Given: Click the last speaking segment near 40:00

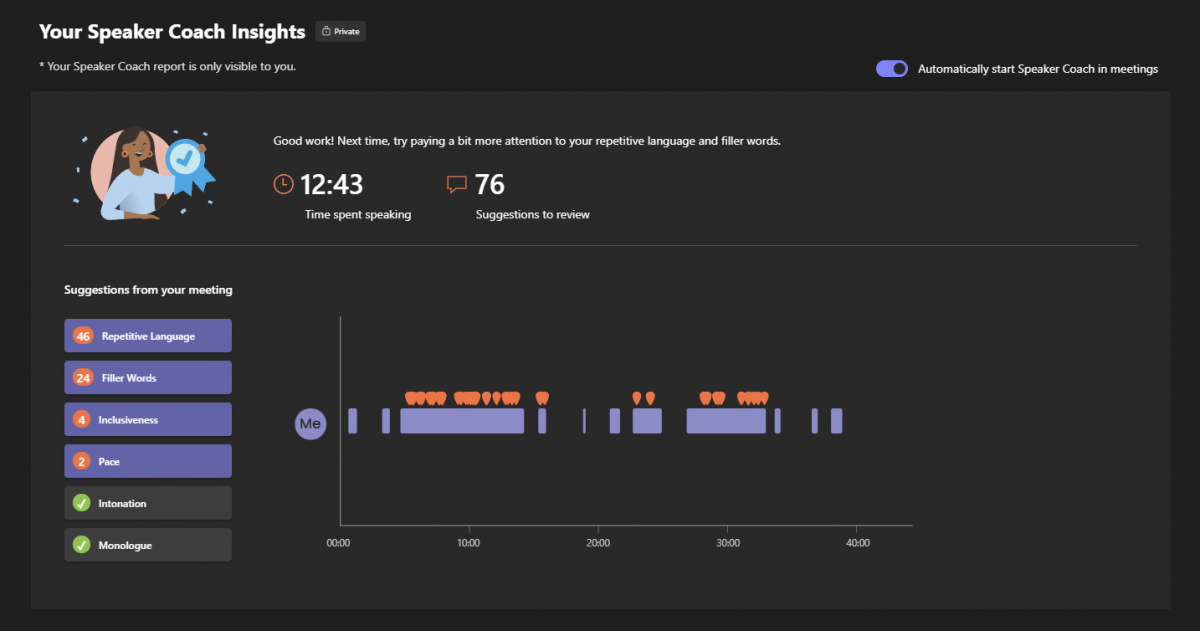Looking at the screenshot, I should tap(836, 421).
